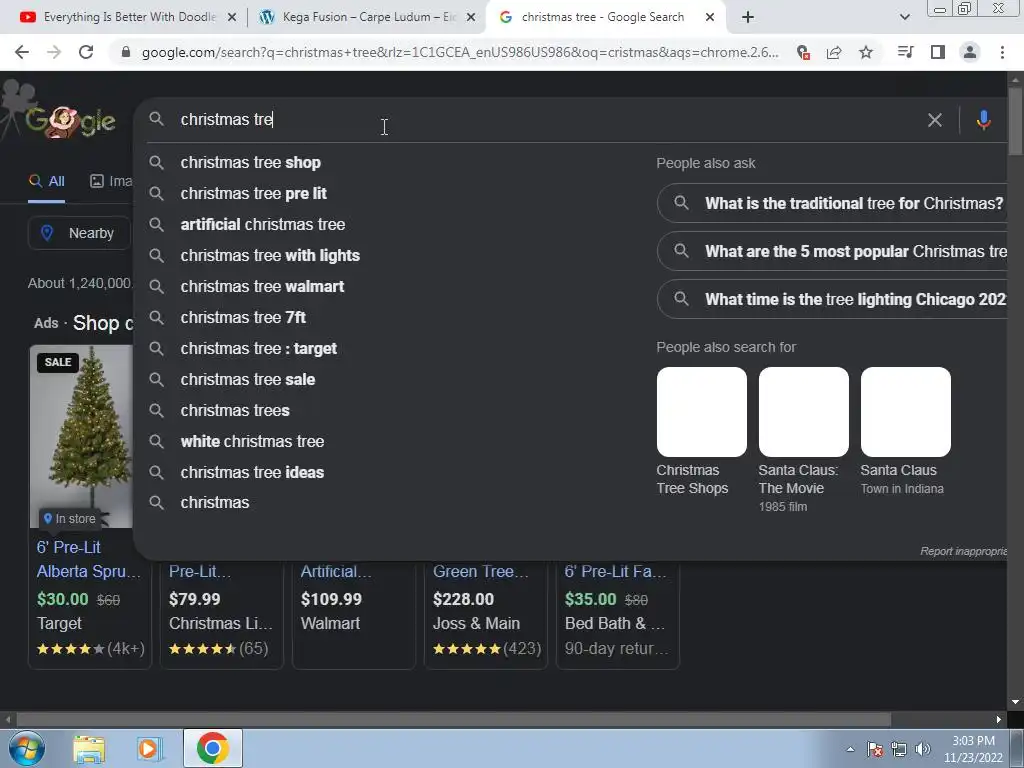Open the volume speaker tray icon
Screen dimensions: 1024x768
click(x=922, y=749)
